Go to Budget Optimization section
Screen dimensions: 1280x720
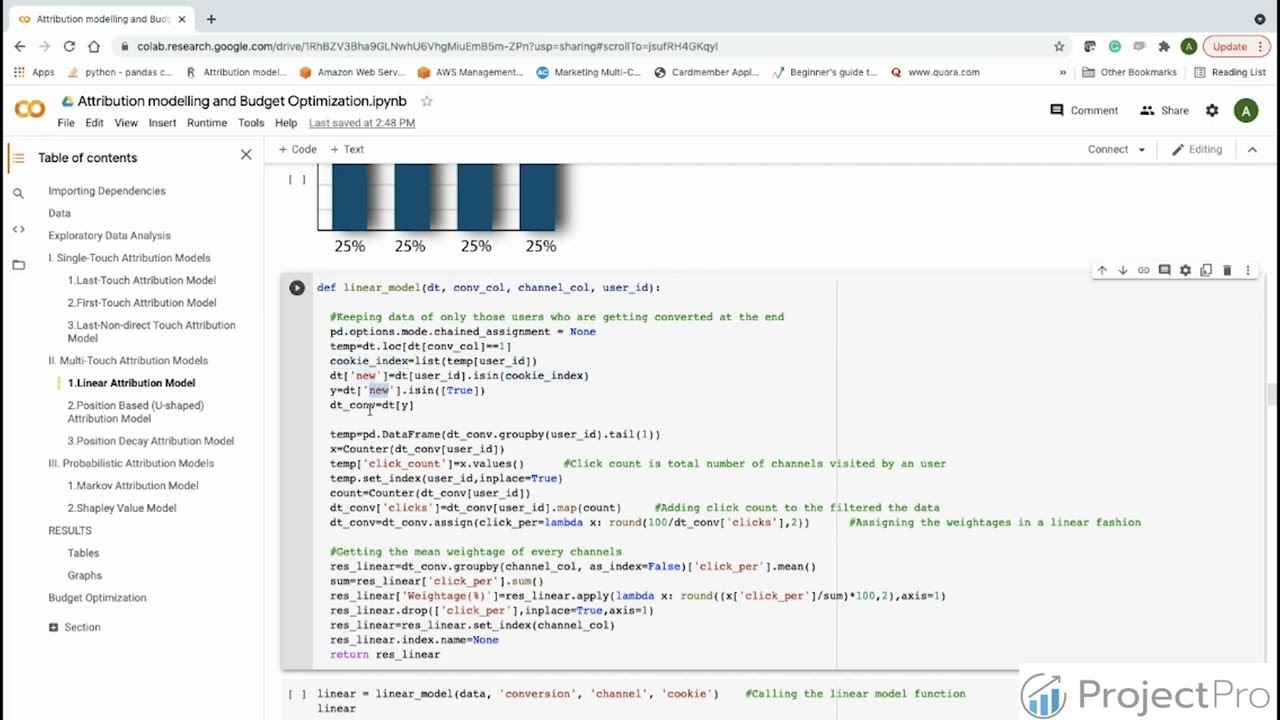point(97,598)
